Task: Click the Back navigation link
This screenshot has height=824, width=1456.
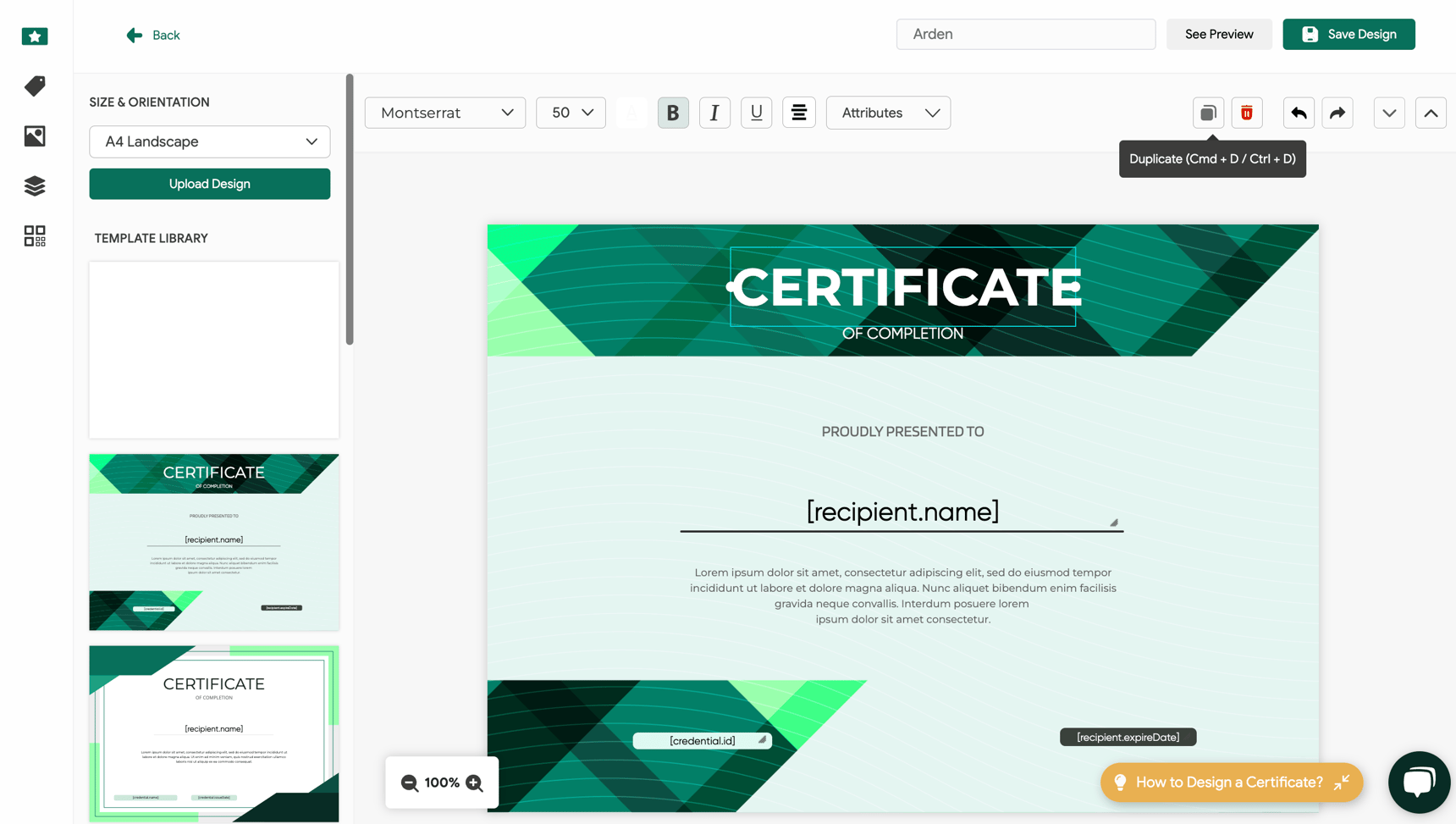Action: 152,35
